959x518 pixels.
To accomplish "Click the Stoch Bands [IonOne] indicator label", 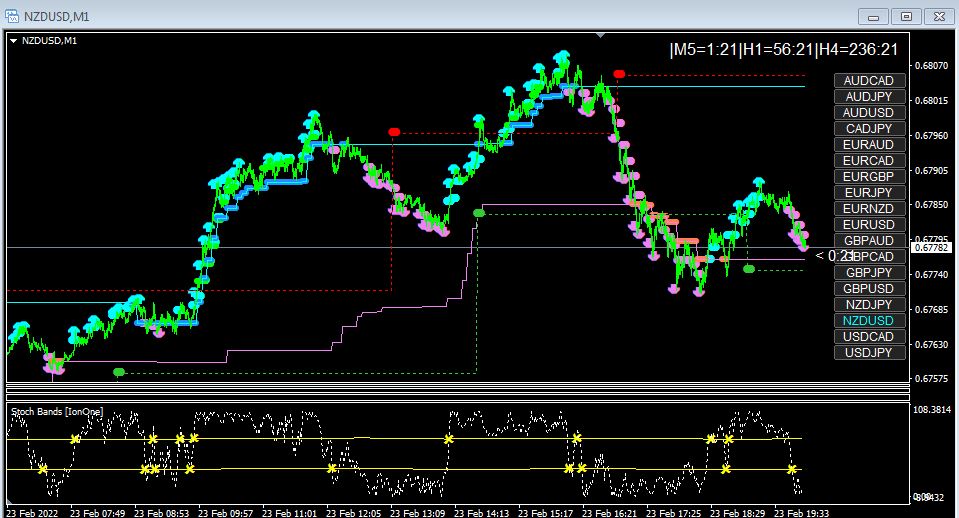I will [x=57, y=412].
